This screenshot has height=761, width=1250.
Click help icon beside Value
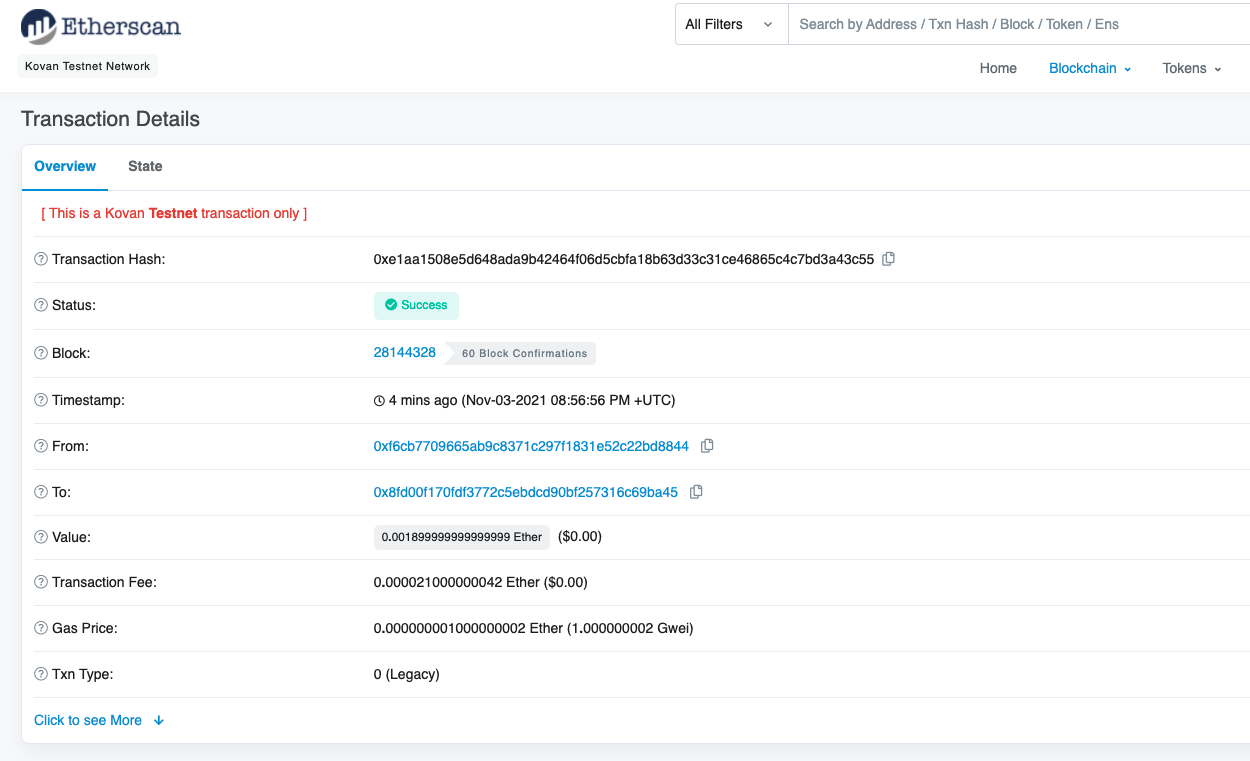(x=41, y=537)
